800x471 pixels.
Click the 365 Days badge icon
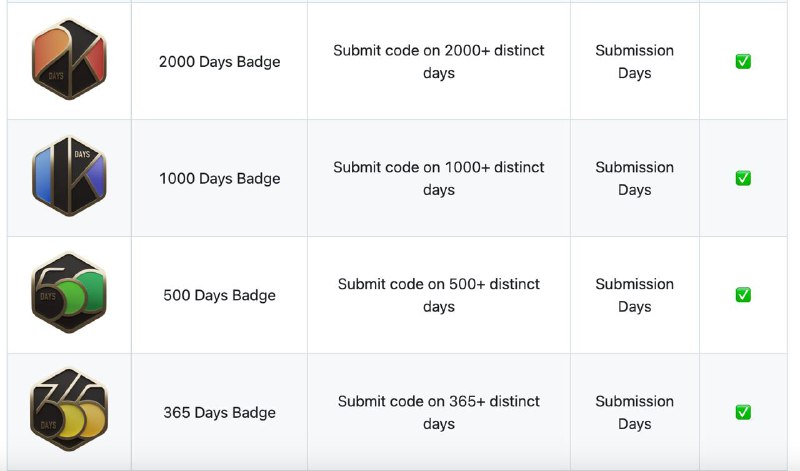[x=69, y=410]
